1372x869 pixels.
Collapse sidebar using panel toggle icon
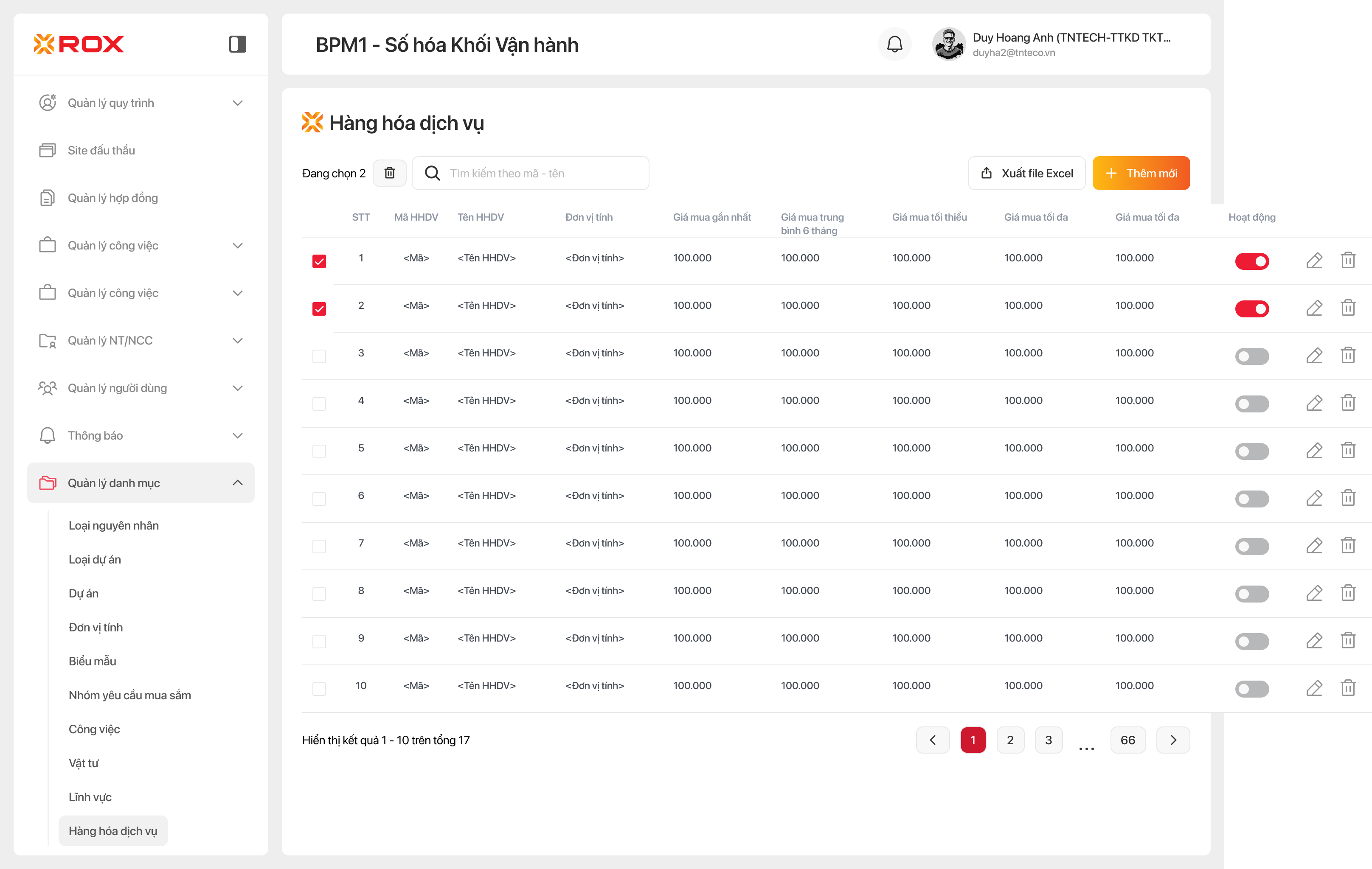(x=238, y=45)
